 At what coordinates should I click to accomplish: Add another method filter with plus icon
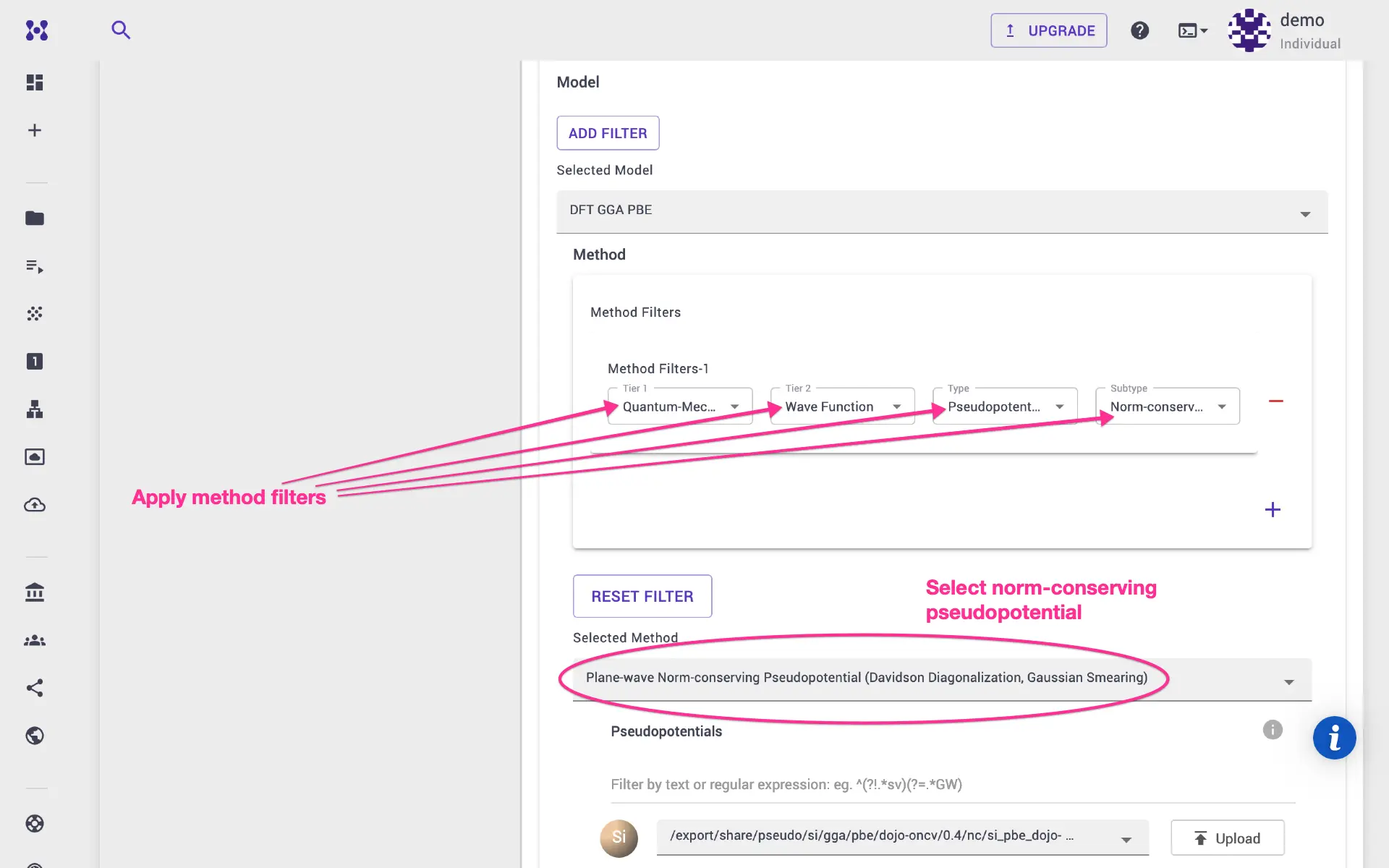coord(1273,509)
